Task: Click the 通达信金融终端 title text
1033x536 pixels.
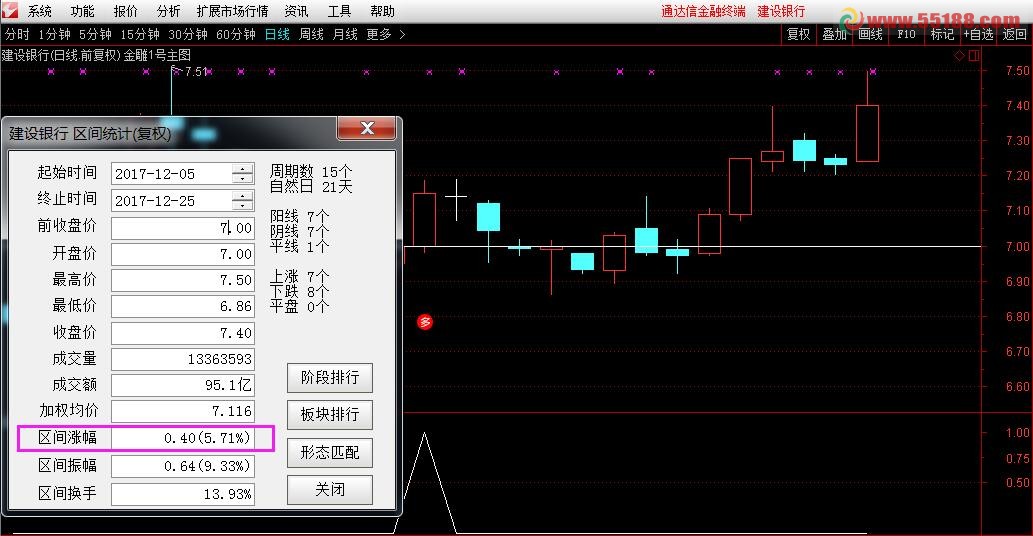Action: [703, 11]
